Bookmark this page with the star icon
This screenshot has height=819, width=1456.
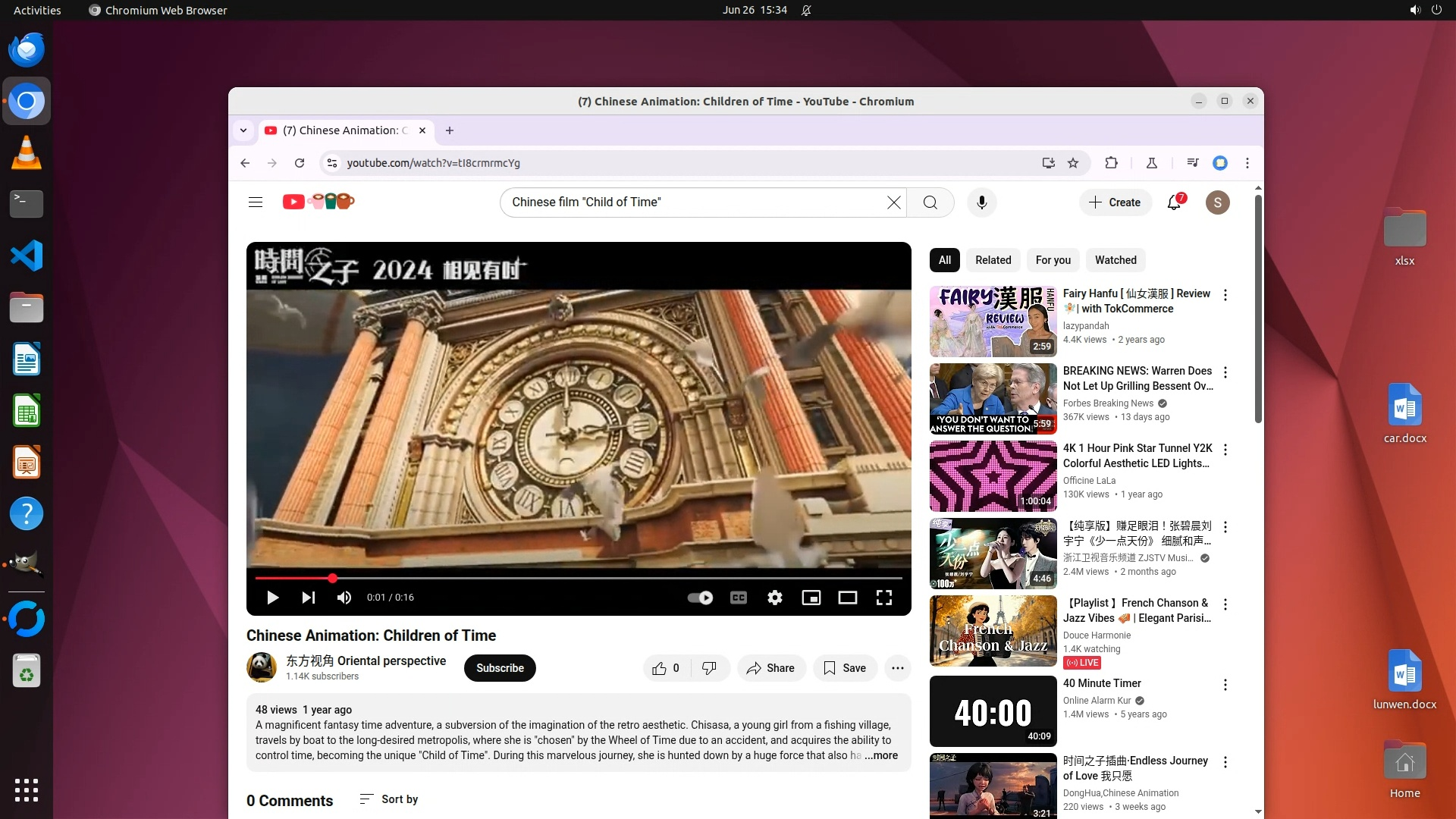[1073, 163]
